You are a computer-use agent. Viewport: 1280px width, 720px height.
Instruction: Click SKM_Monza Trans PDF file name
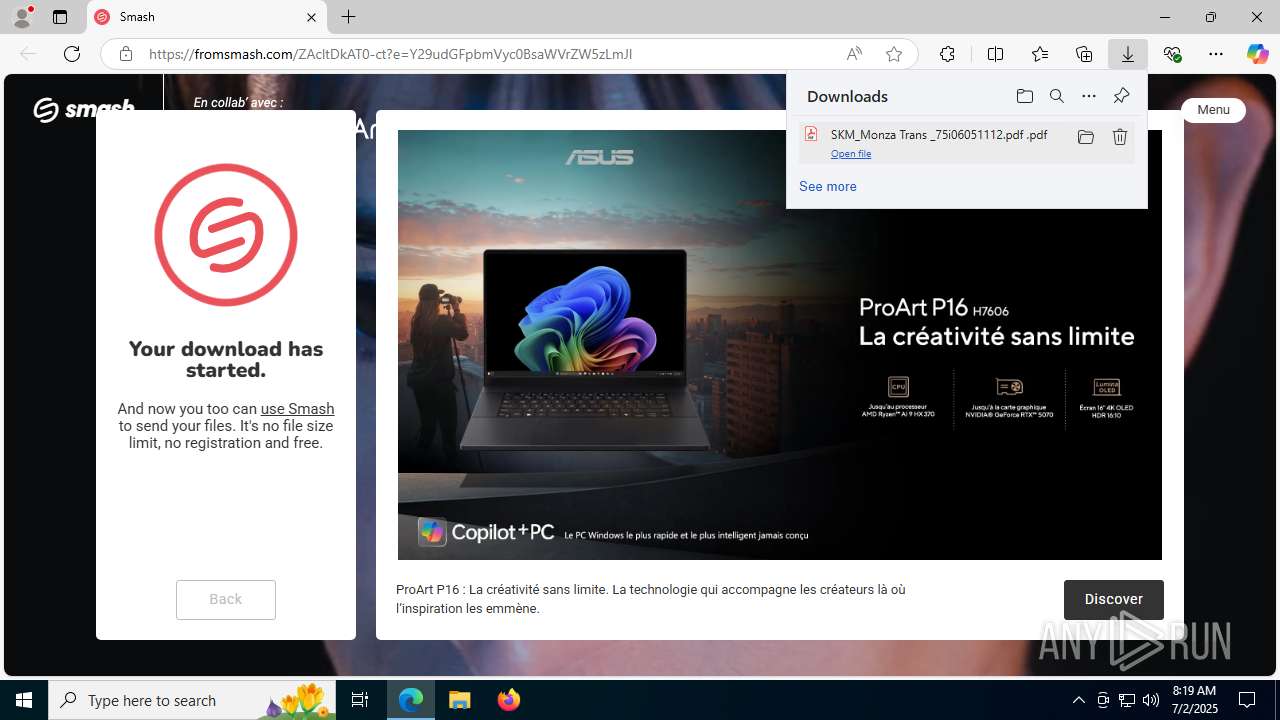(939, 135)
